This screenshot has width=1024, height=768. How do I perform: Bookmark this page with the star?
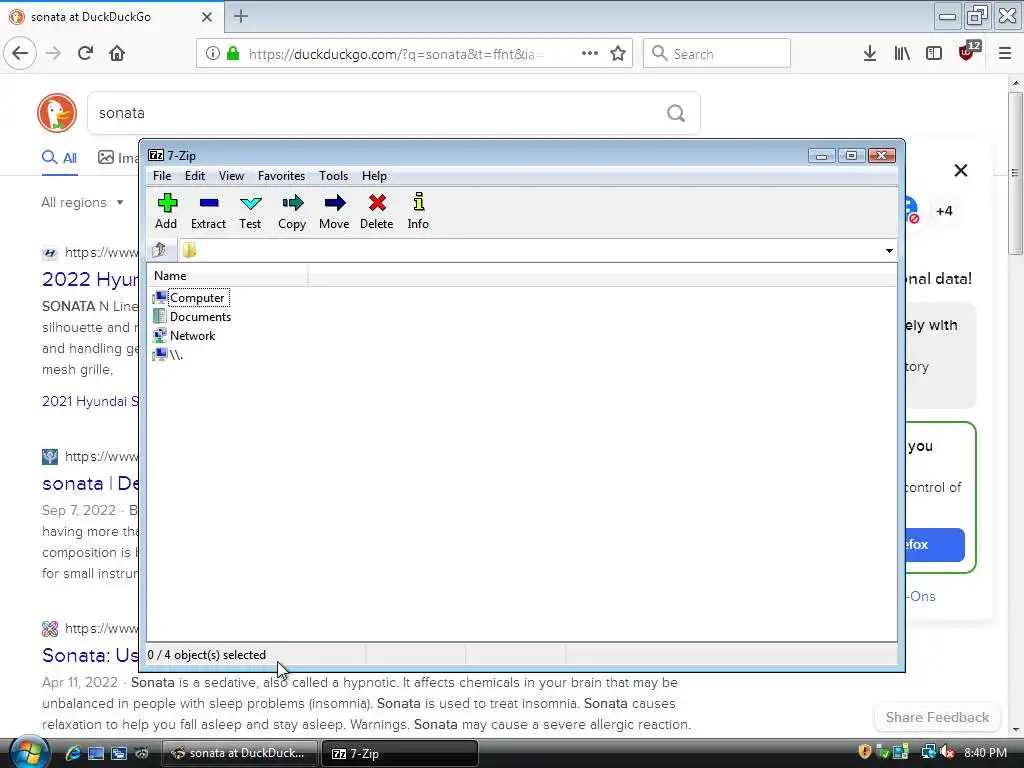(x=618, y=54)
